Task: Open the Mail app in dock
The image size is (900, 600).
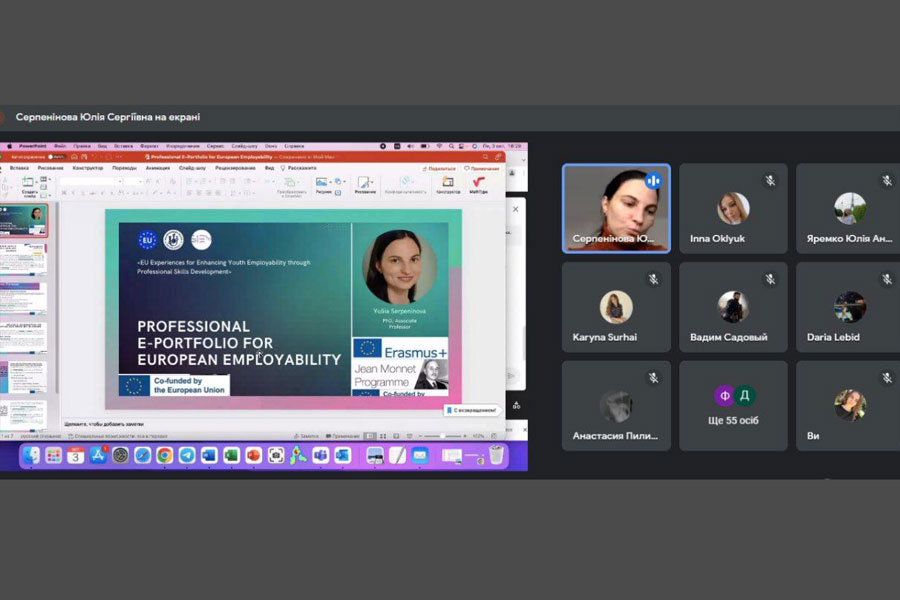Action: pos(420,455)
